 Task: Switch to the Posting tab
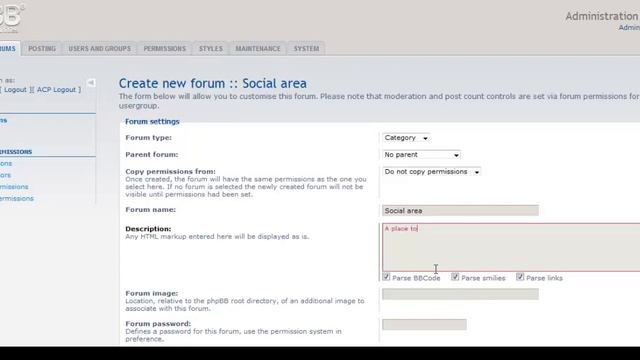pos(42,49)
